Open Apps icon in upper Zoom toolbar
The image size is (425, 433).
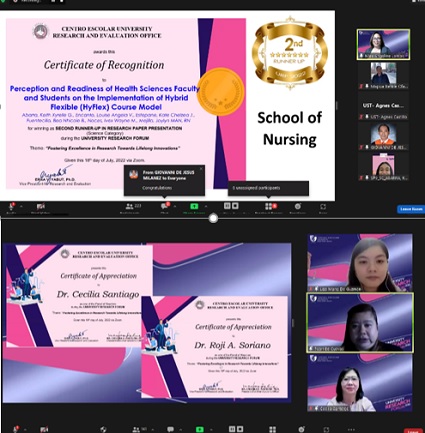[323, 207]
